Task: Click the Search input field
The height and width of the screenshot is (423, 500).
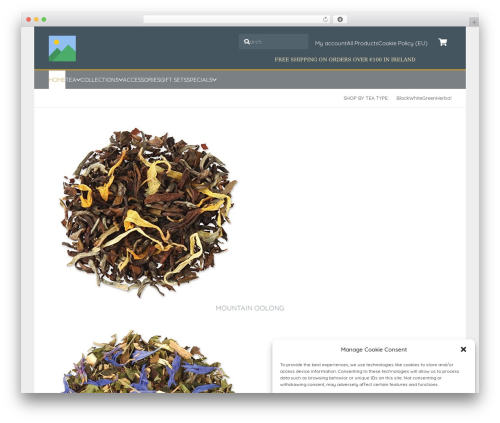Action: 273,42
